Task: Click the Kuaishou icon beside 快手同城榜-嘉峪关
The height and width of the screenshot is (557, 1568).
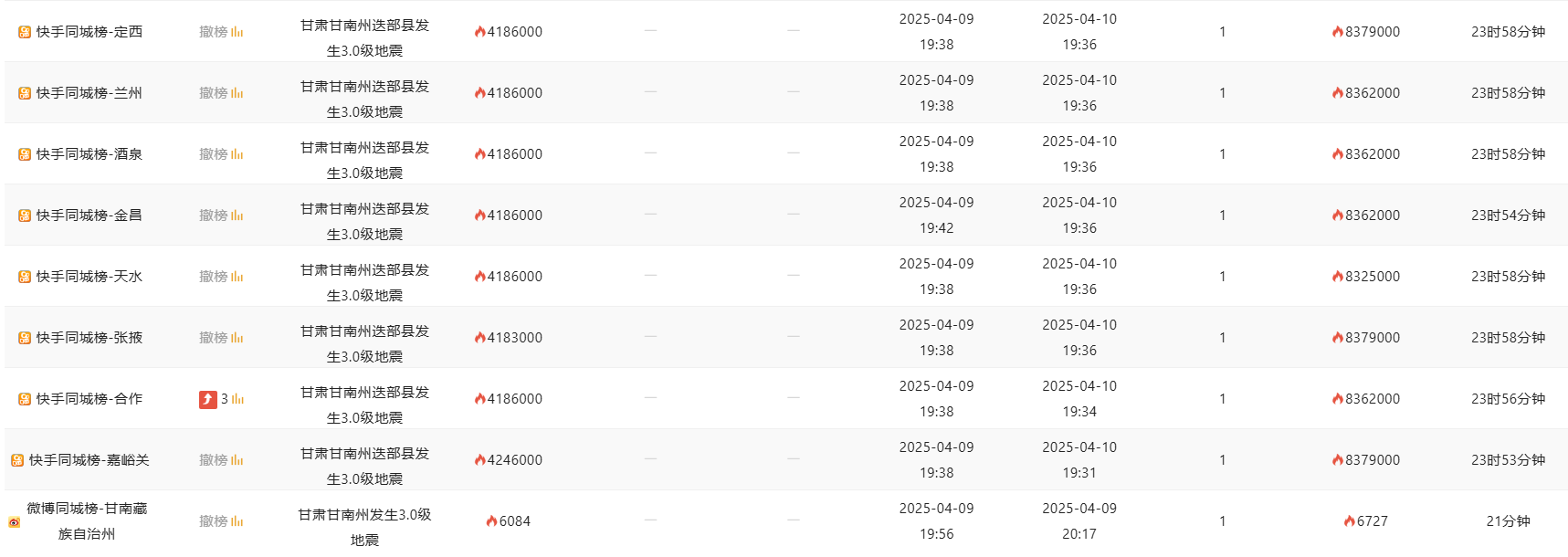Action: [x=17, y=460]
